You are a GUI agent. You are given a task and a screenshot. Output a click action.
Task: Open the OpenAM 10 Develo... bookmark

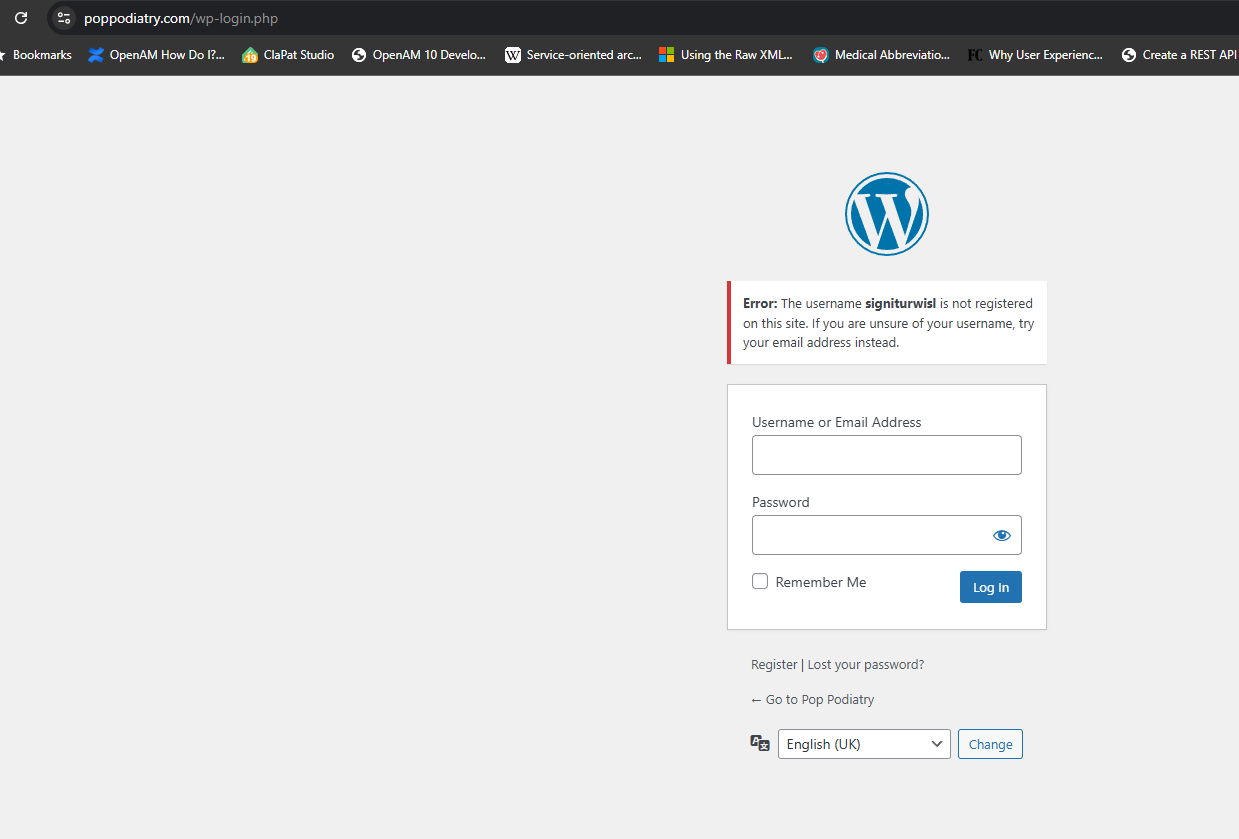click(418, 55)
